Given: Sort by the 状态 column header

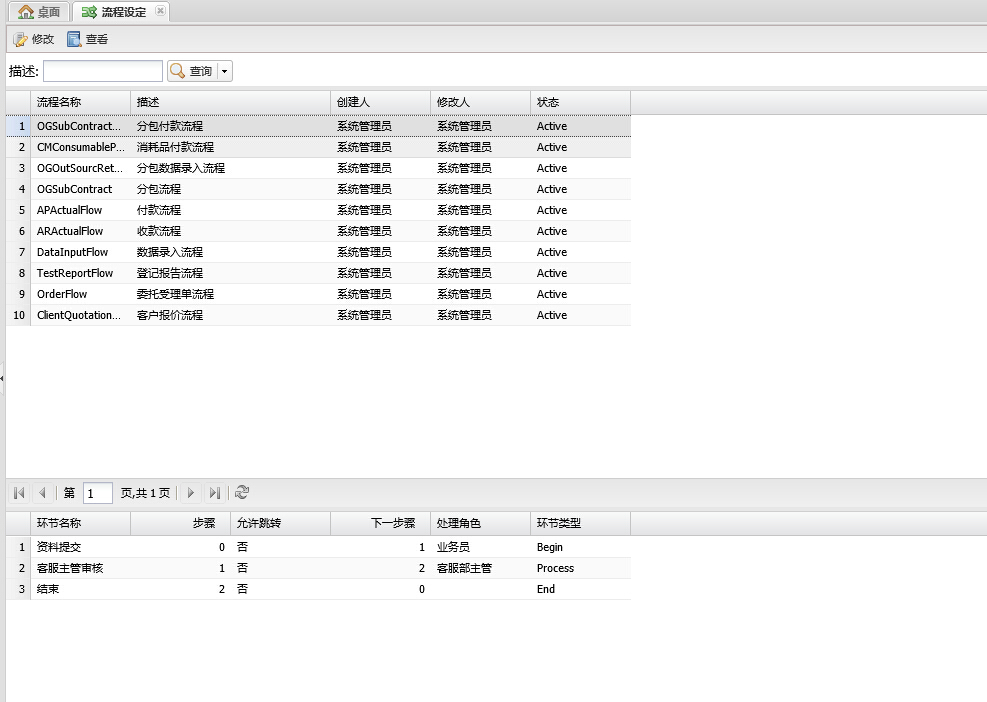Looking at the screenshot, I should [x=580, y=102].
